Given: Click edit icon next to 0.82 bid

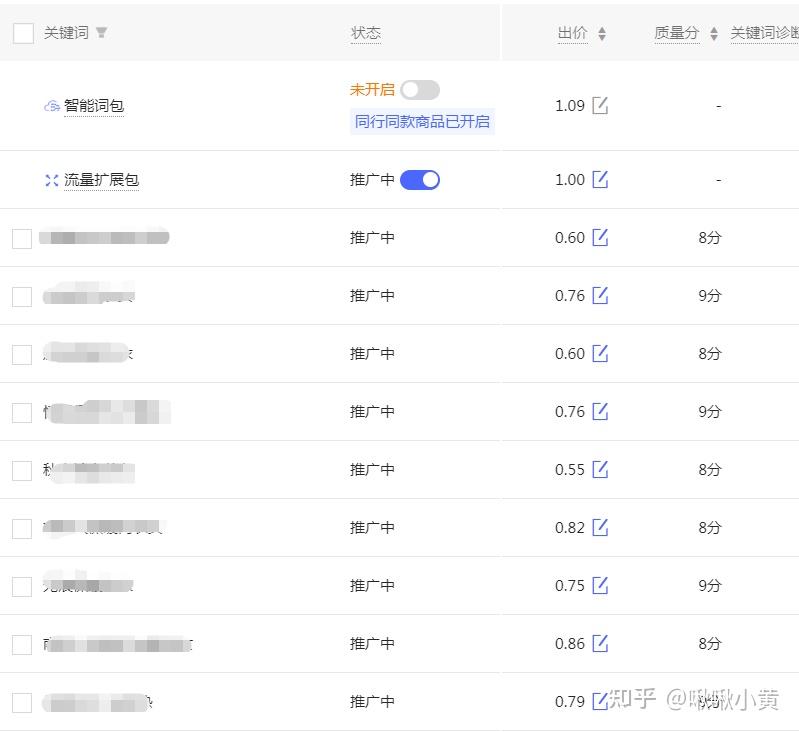Looking at the screenshot, I should coord(600,527).
